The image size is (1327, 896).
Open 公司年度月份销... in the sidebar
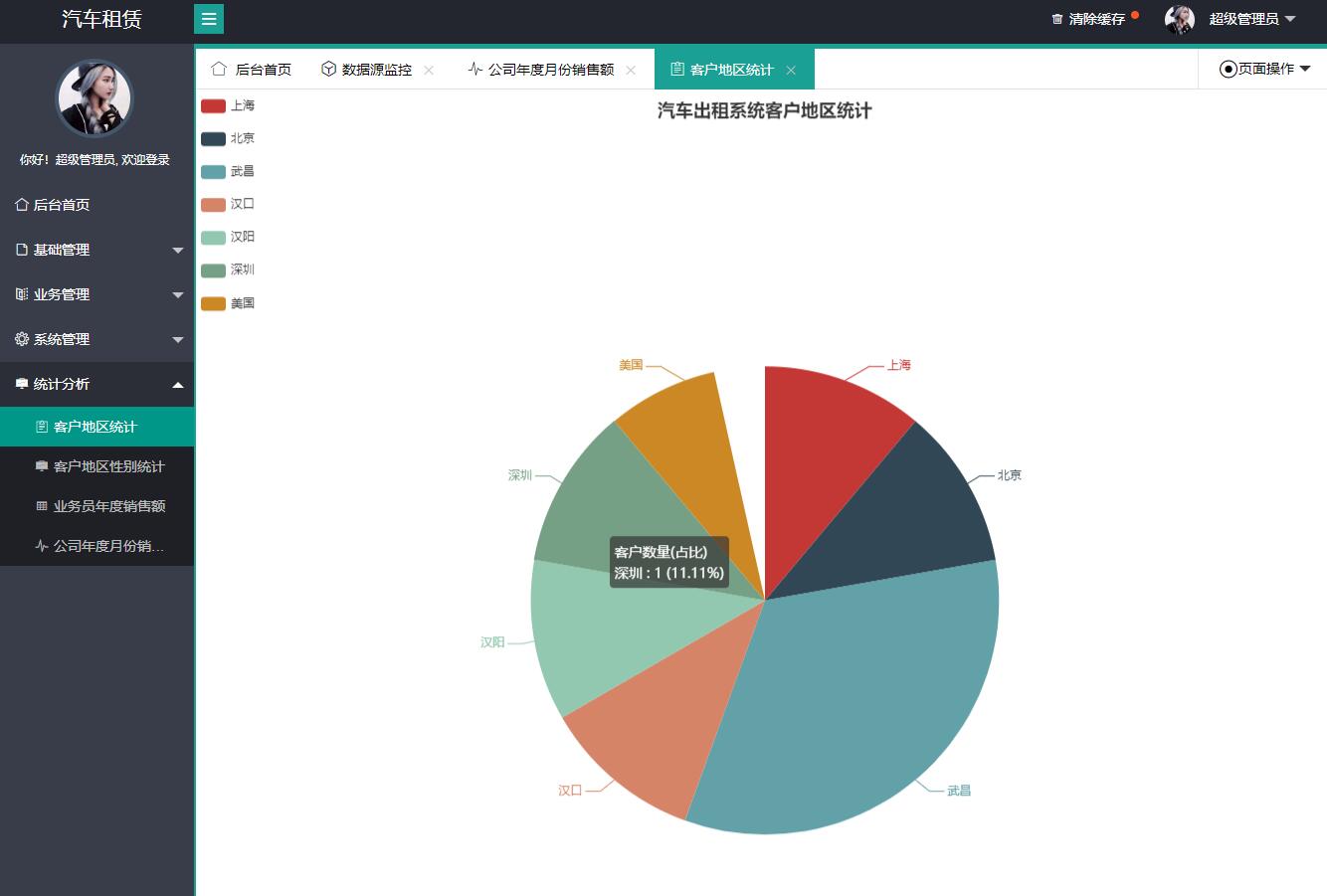96,546
